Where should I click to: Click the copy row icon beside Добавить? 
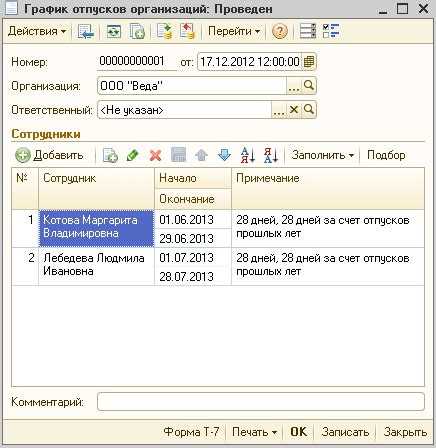point(110,155)
